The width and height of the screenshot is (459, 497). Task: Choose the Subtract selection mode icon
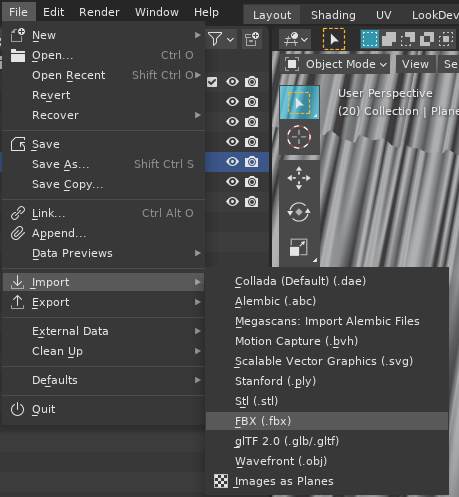click(x=408, y=39)
